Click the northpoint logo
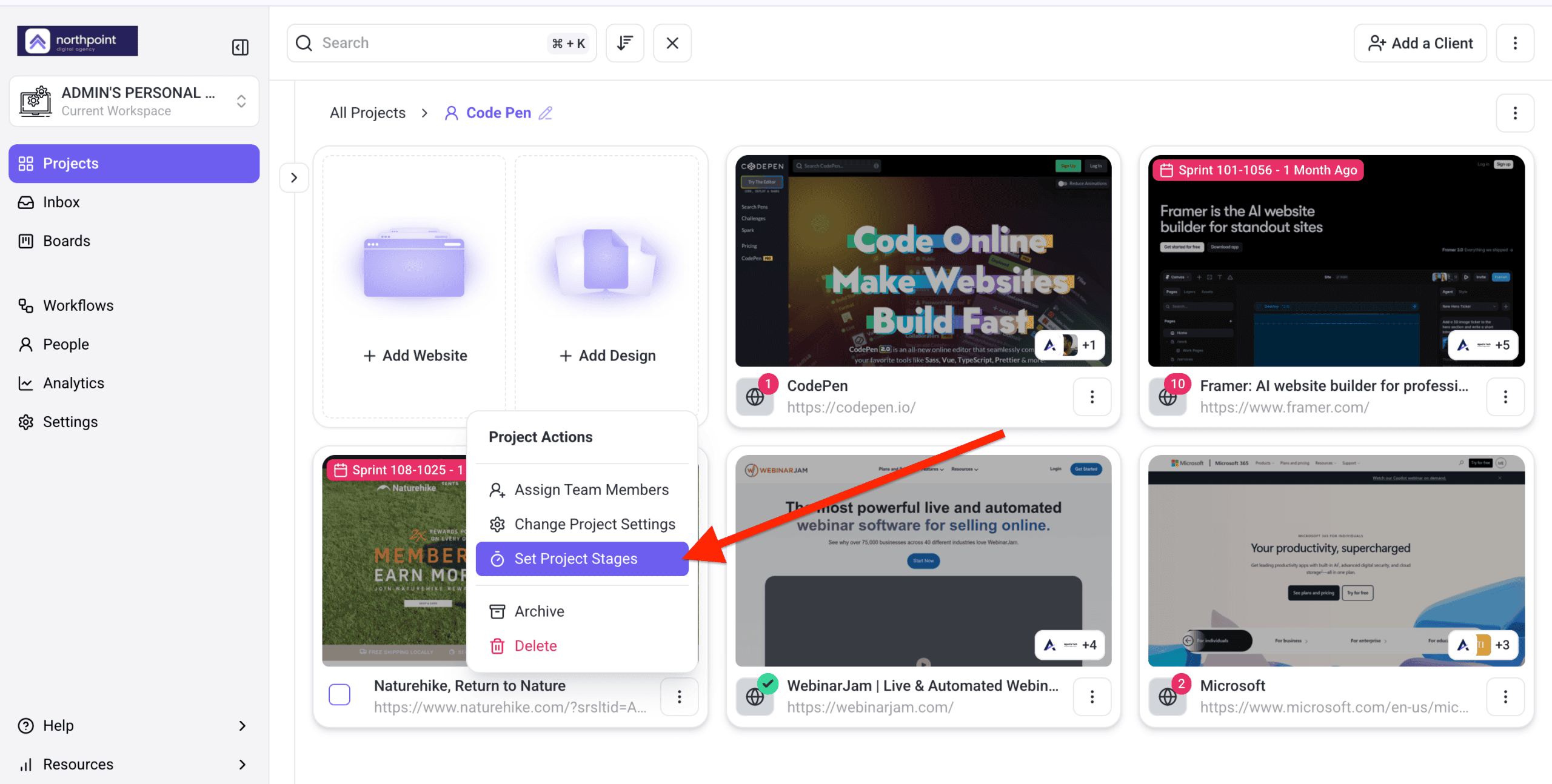This screenshot has width=1552, height=784. (78, 41)
